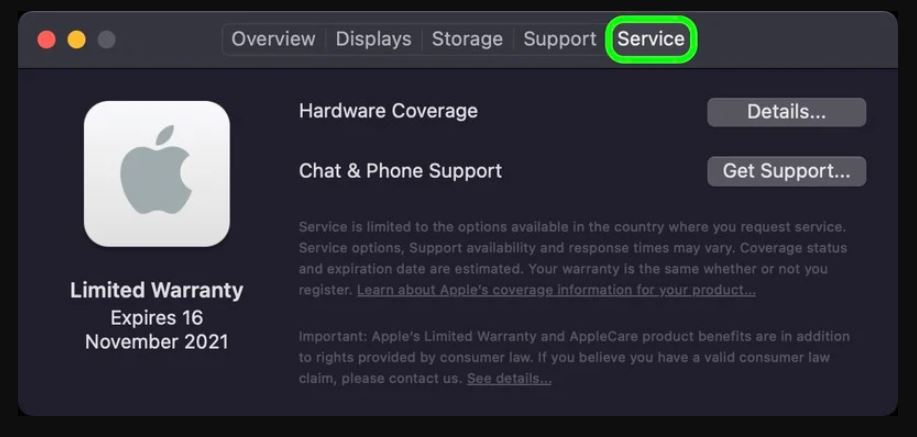917x437 pixels.
Task: Go to the Support tab
Action: (x=560, y=39)
